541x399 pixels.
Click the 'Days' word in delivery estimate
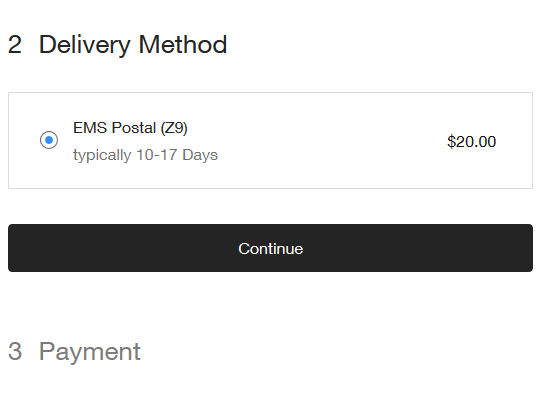click(200, 155)
